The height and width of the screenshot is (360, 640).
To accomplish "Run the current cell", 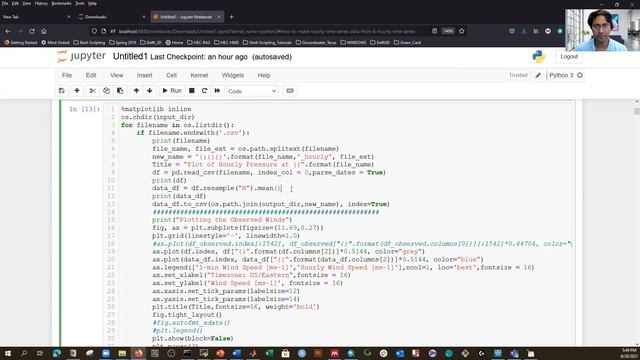I will [x=172, y=91].
